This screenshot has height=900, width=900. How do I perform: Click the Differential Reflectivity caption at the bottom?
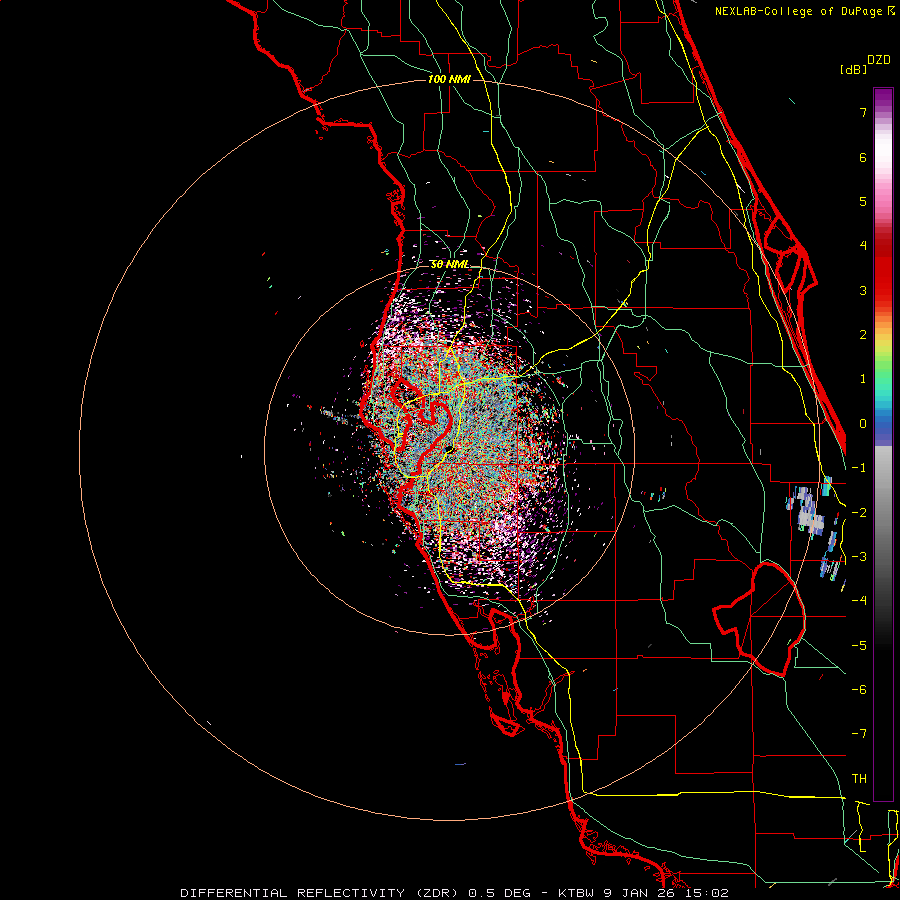454,893
